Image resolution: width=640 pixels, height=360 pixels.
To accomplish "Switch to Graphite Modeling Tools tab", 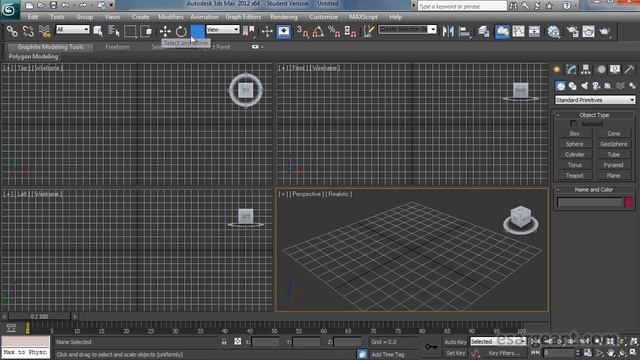I will pos(50,47).
